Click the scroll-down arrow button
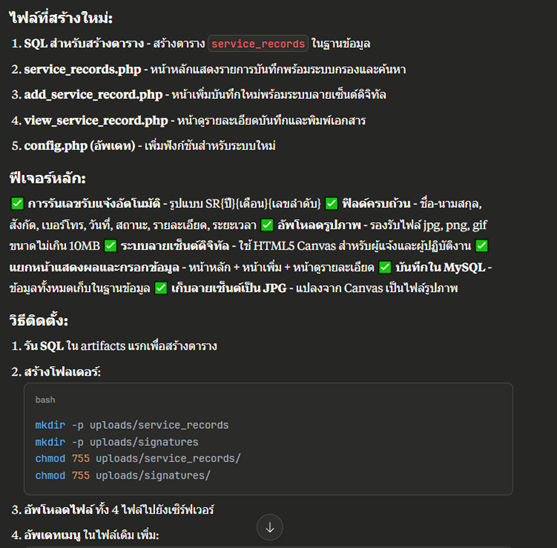Screen dimensions: 557x548 270,527
